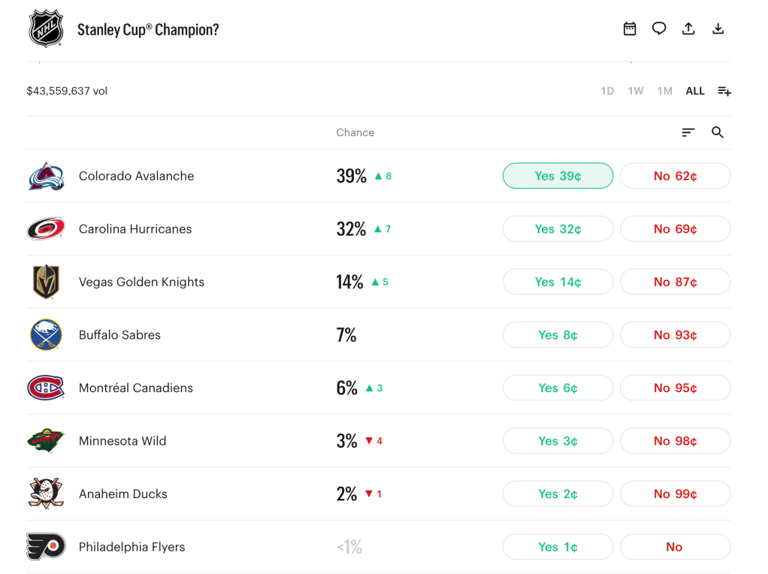This screenshot has width=768, height=574.
Task: Click the Carolina Hurricanes team logo
Action: click(46, 229)
